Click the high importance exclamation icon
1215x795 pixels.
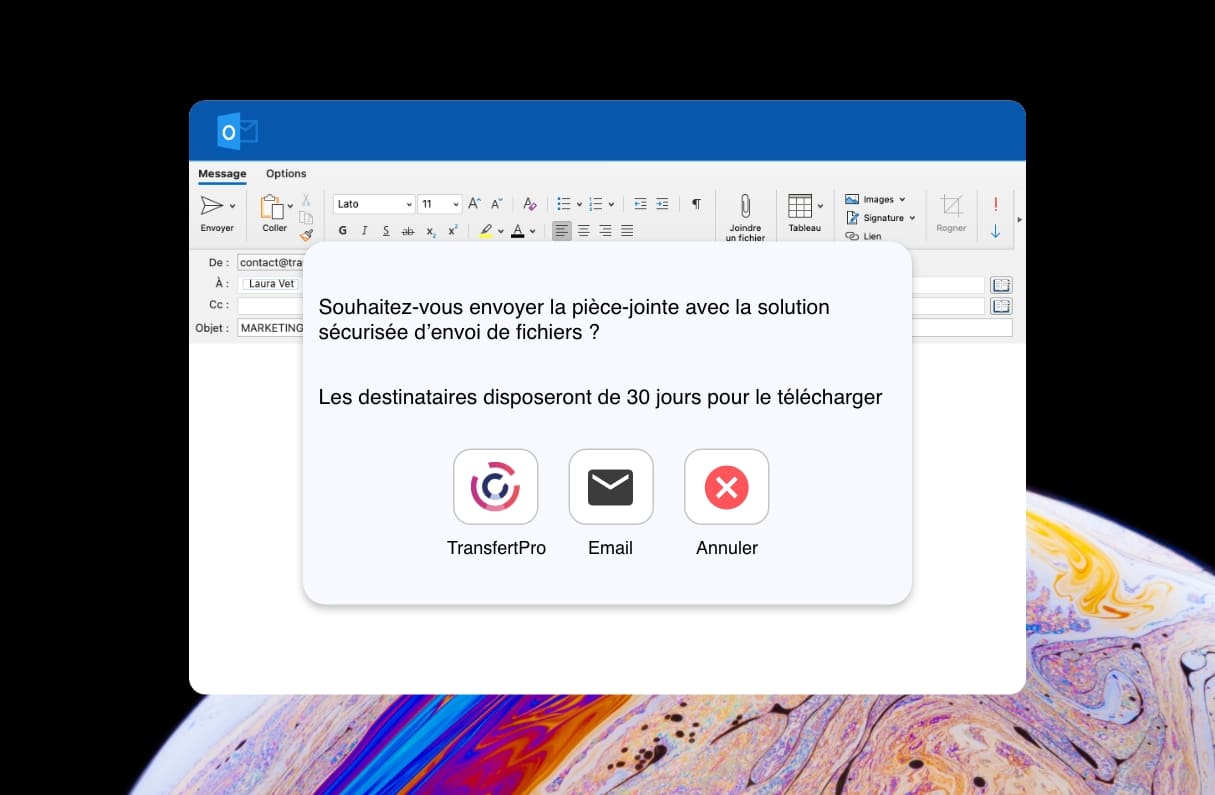(x=996, y=205)
